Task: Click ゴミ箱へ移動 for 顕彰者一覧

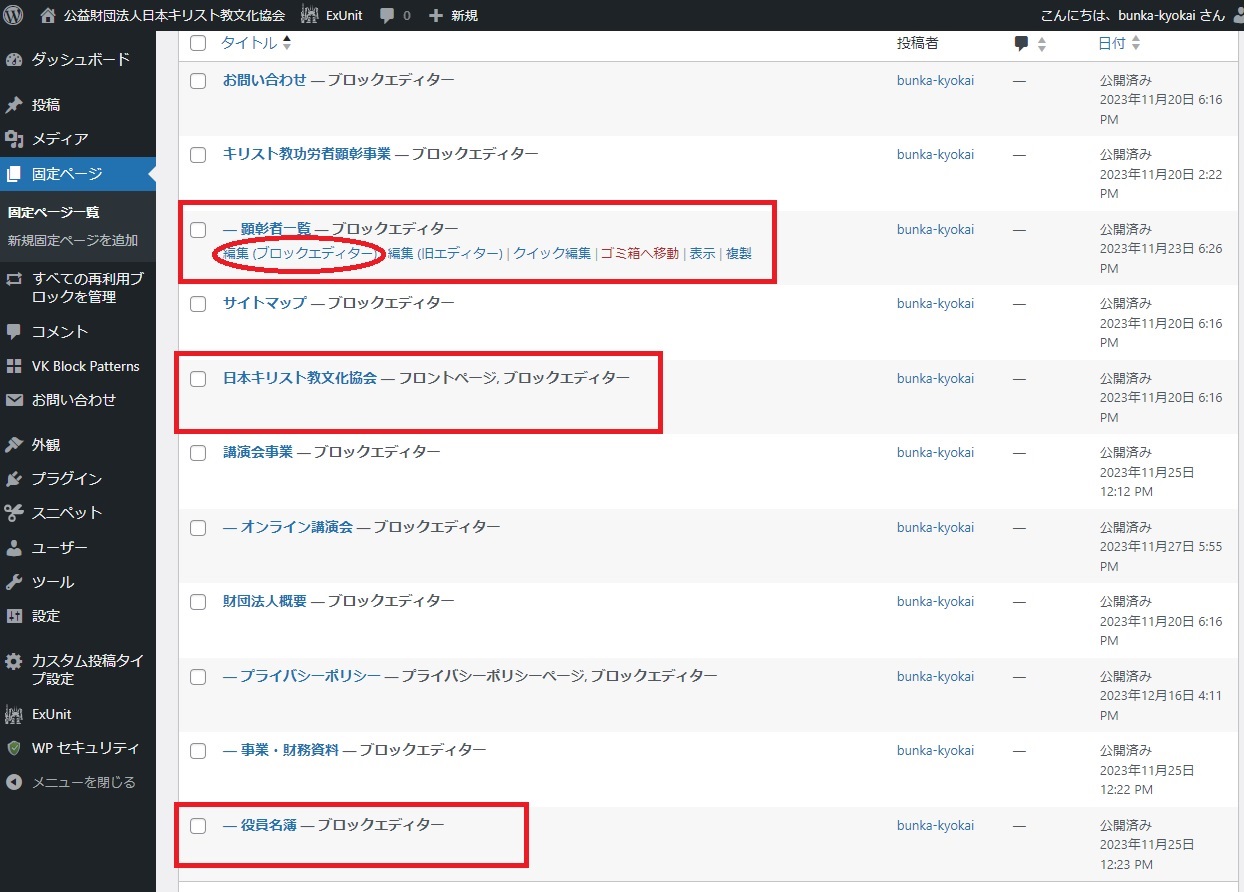Action: point(639,254)
